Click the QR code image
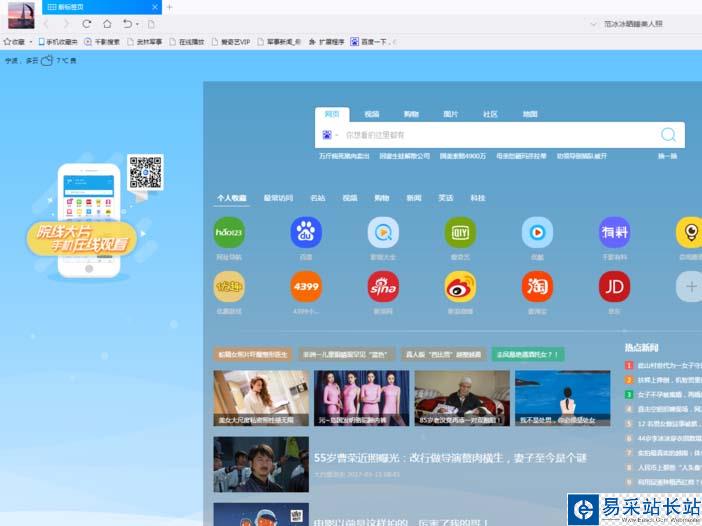The height and width of the screenshot is (526, 702). (x=146, y=172)
